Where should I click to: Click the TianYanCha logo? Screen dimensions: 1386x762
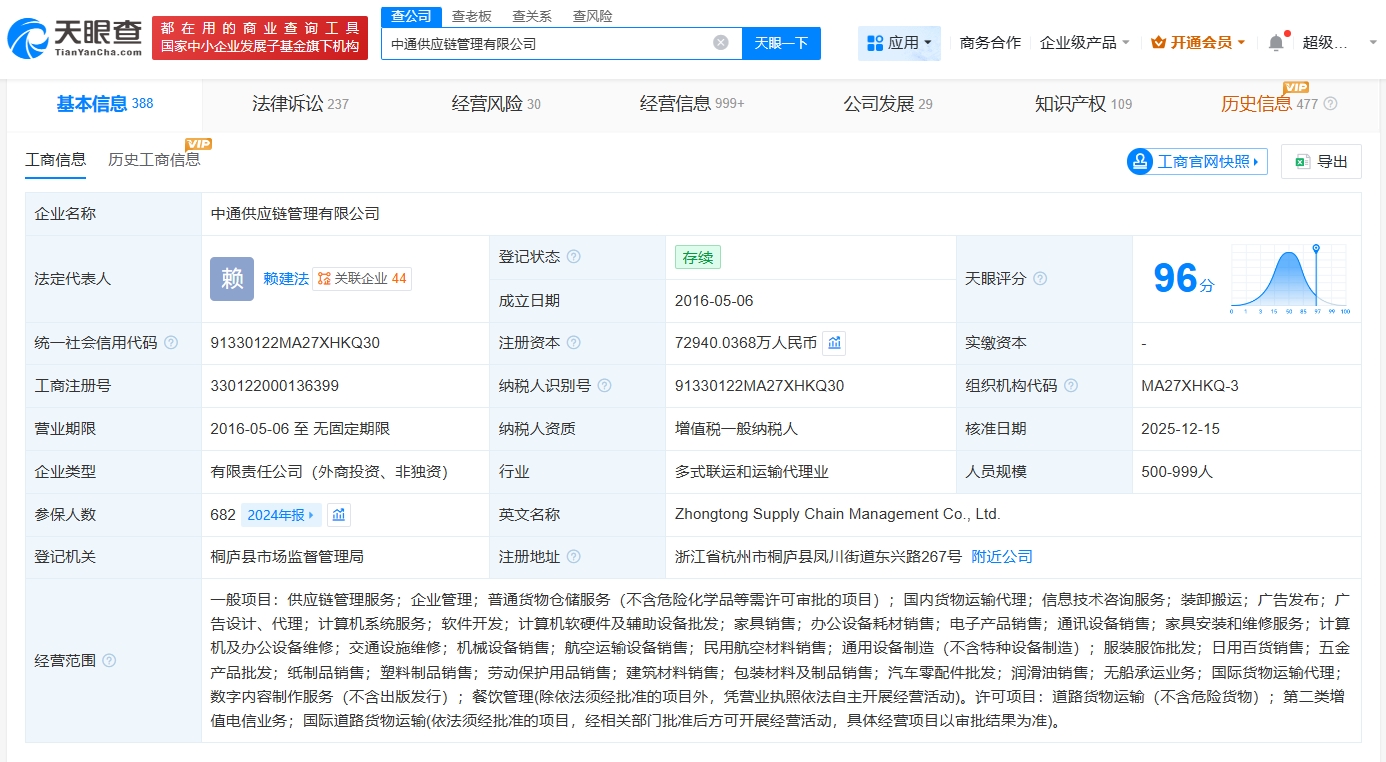(x=75, y=38)
